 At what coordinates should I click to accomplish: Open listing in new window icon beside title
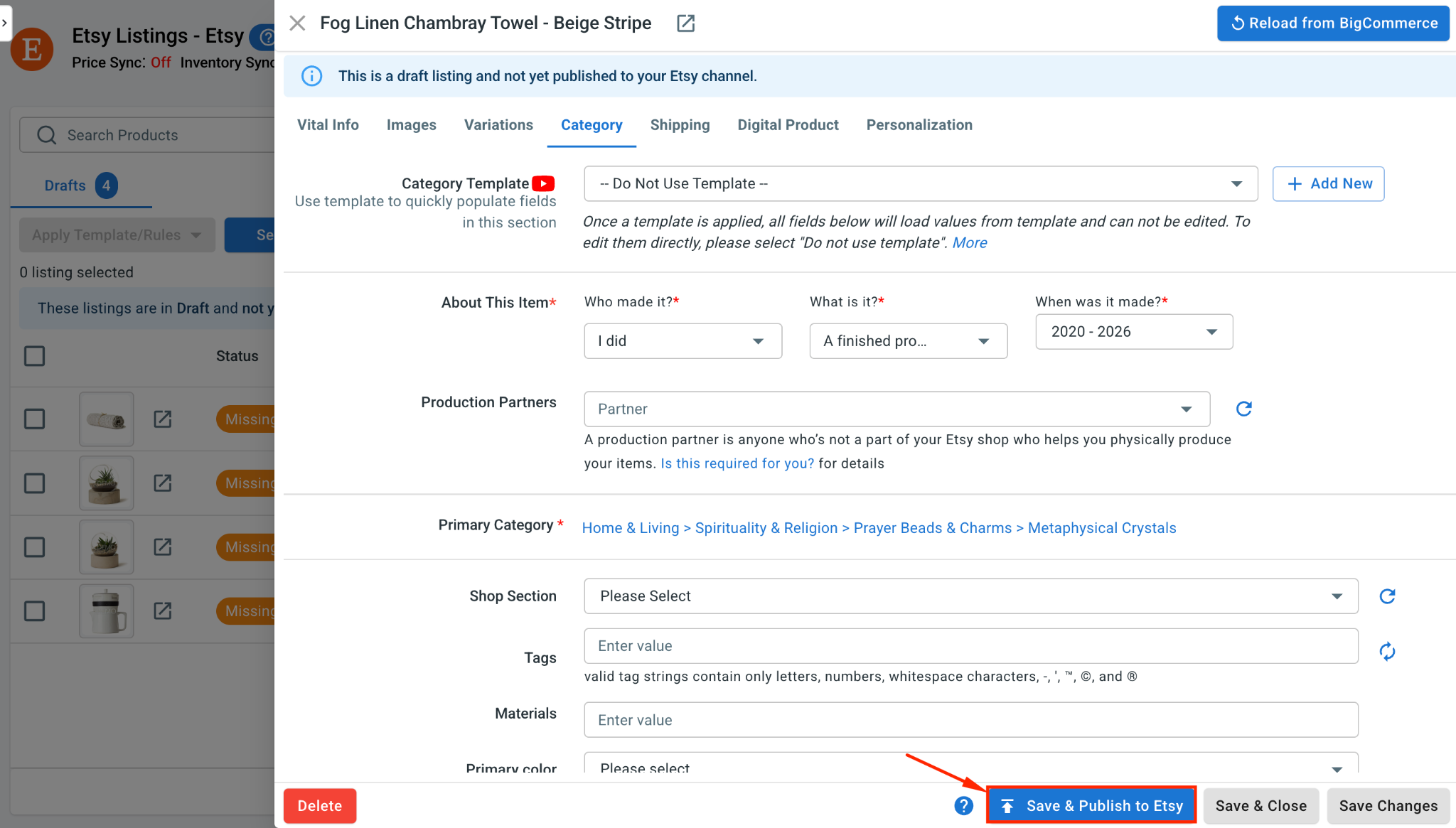pos(685,23)
